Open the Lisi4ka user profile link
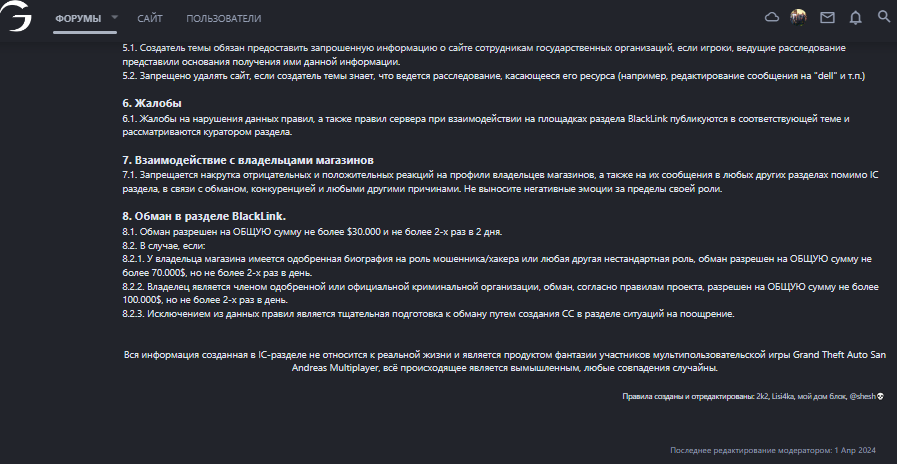 [x=784, y=397]
